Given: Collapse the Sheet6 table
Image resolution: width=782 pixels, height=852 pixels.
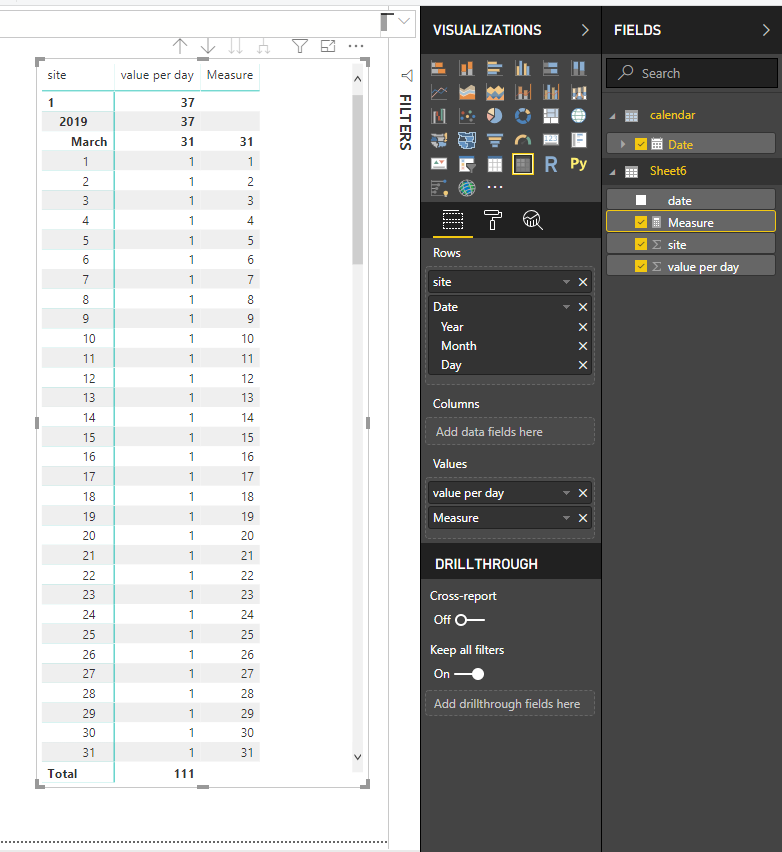Looking at the screenshot, I should pos(612,172).
